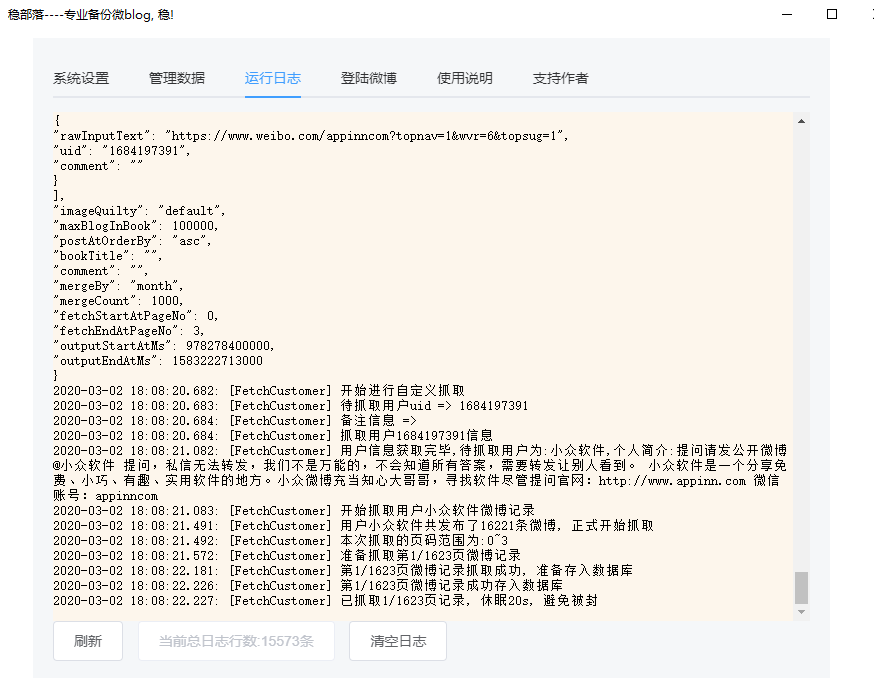The height and width of the screenshot is (678, 874).
Task: Click the log scrollbar up arrow
Action: tap(802, 121)
